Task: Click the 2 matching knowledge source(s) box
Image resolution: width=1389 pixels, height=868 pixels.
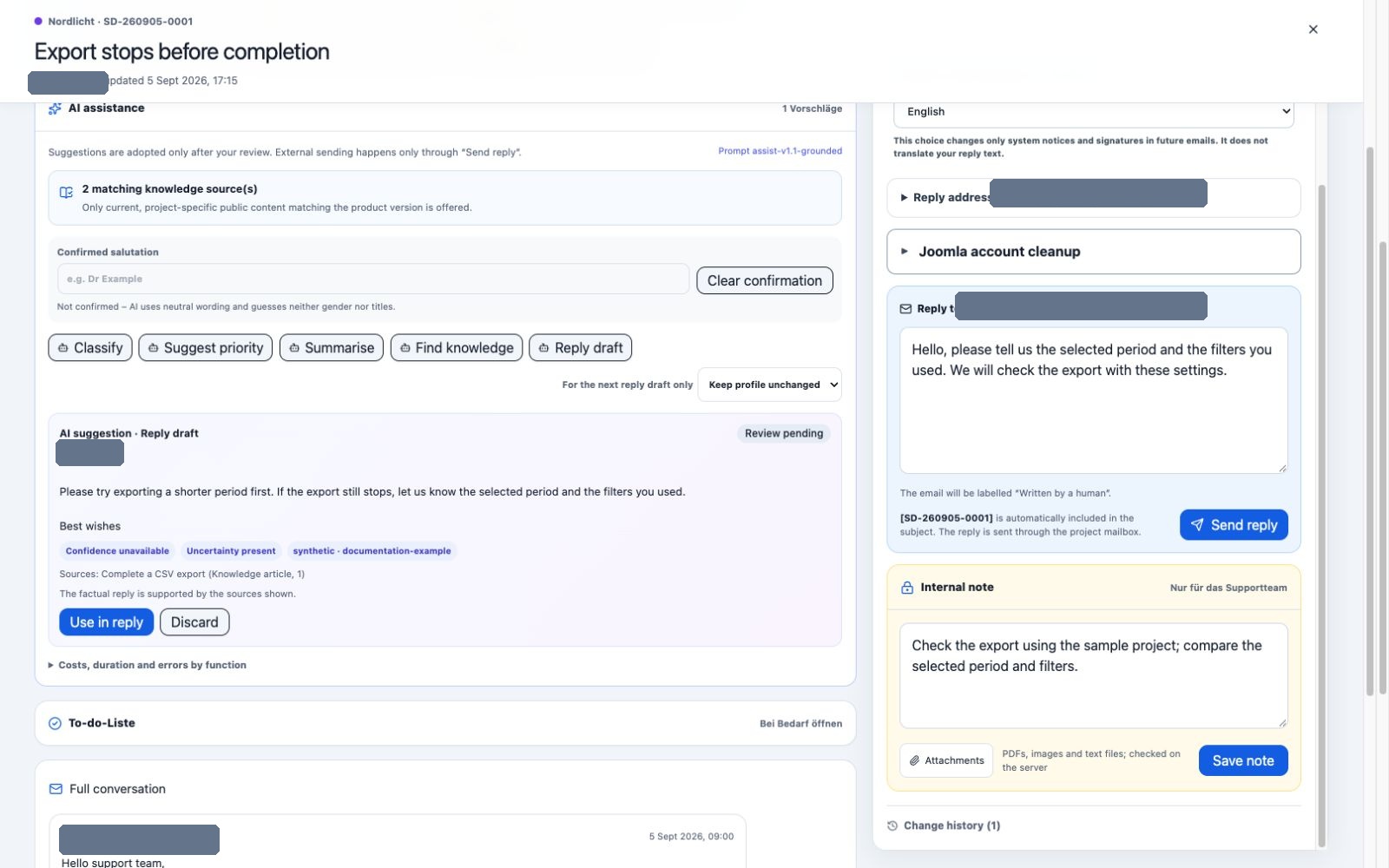Action: point(444,198)
